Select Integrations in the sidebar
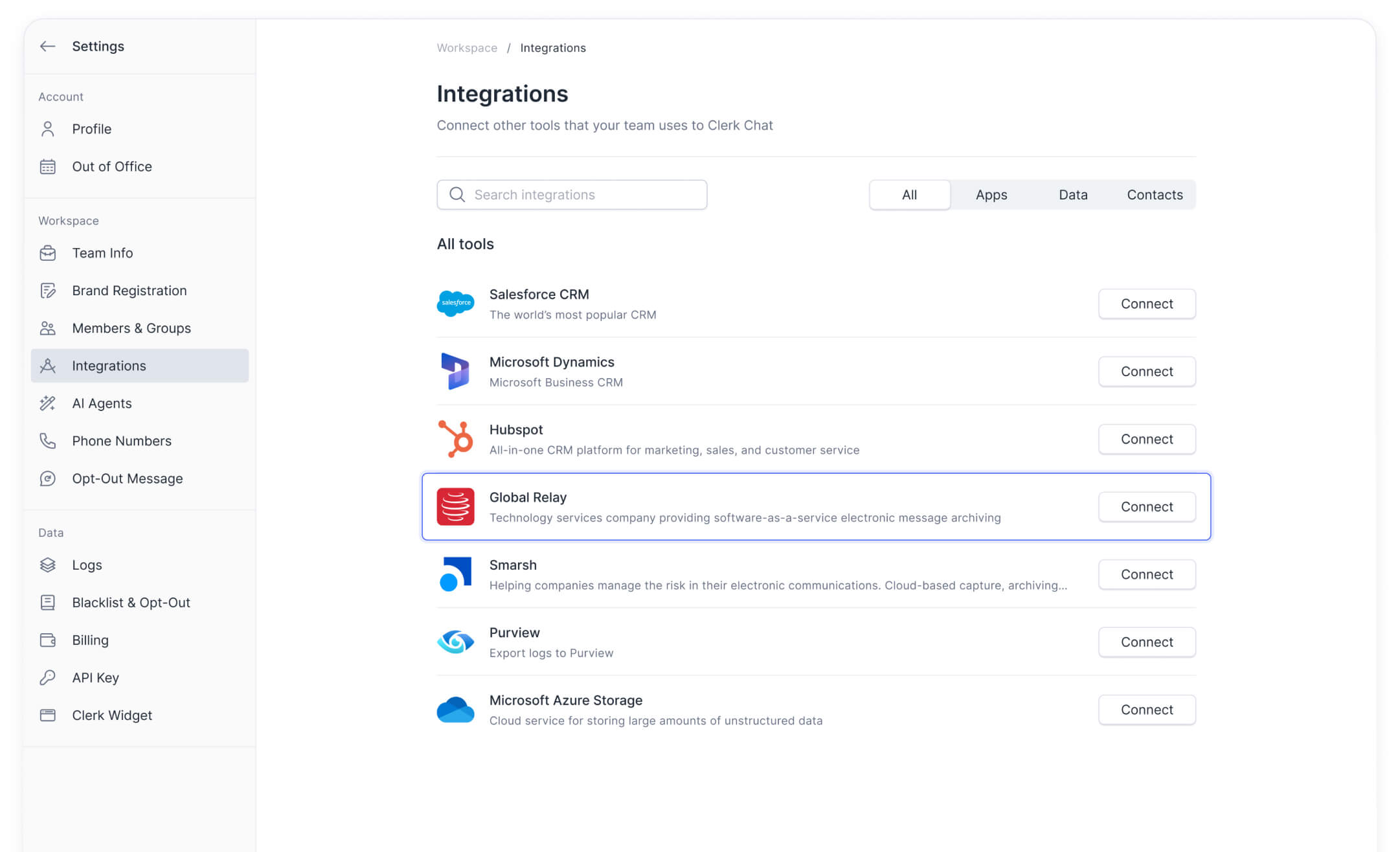Viewport: 1400px width, 852px height. coord(140,366)
